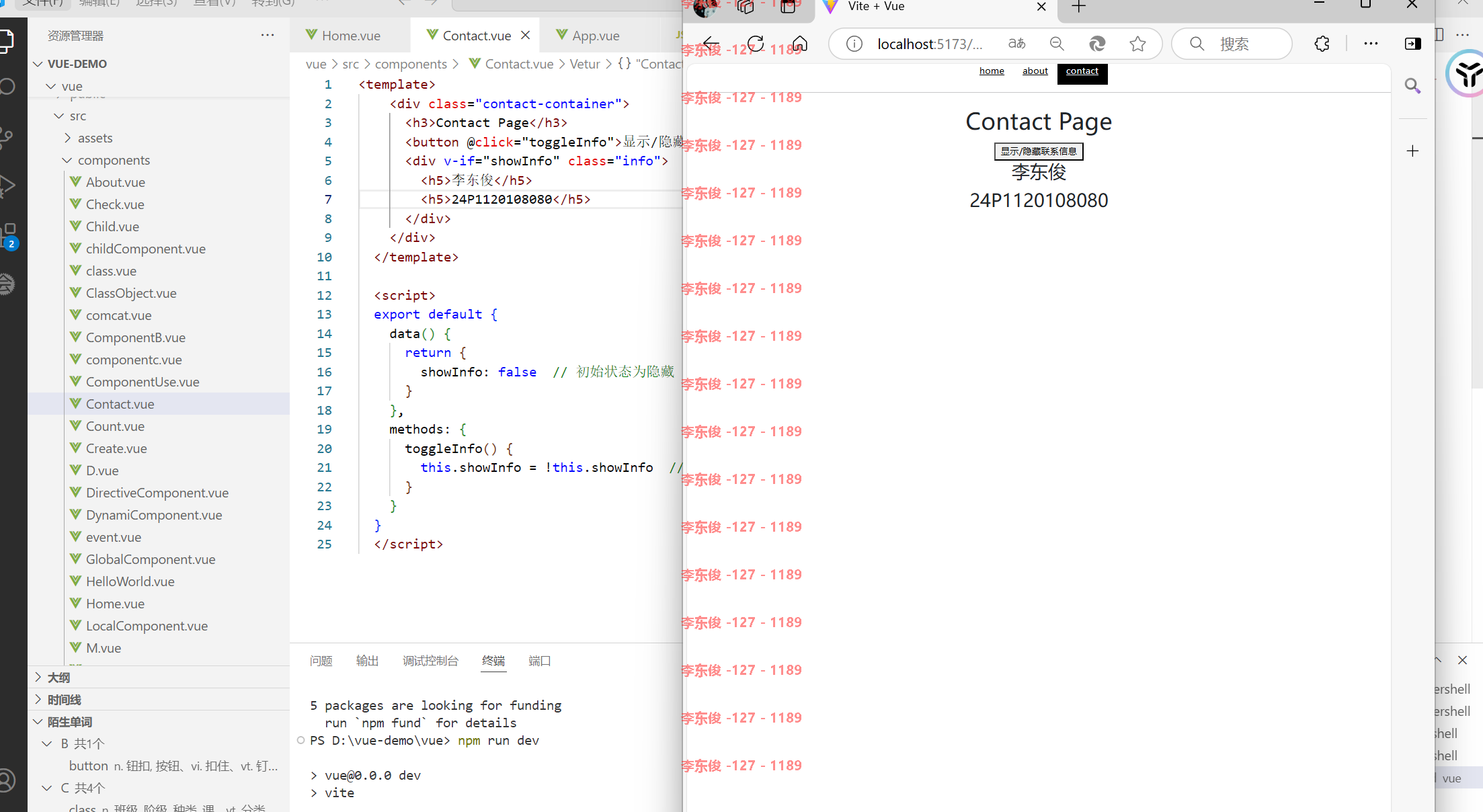The height and width of the screenshot is (812, 1483).
Task: Click line 7 in code editor
Action: click(520, 200)
